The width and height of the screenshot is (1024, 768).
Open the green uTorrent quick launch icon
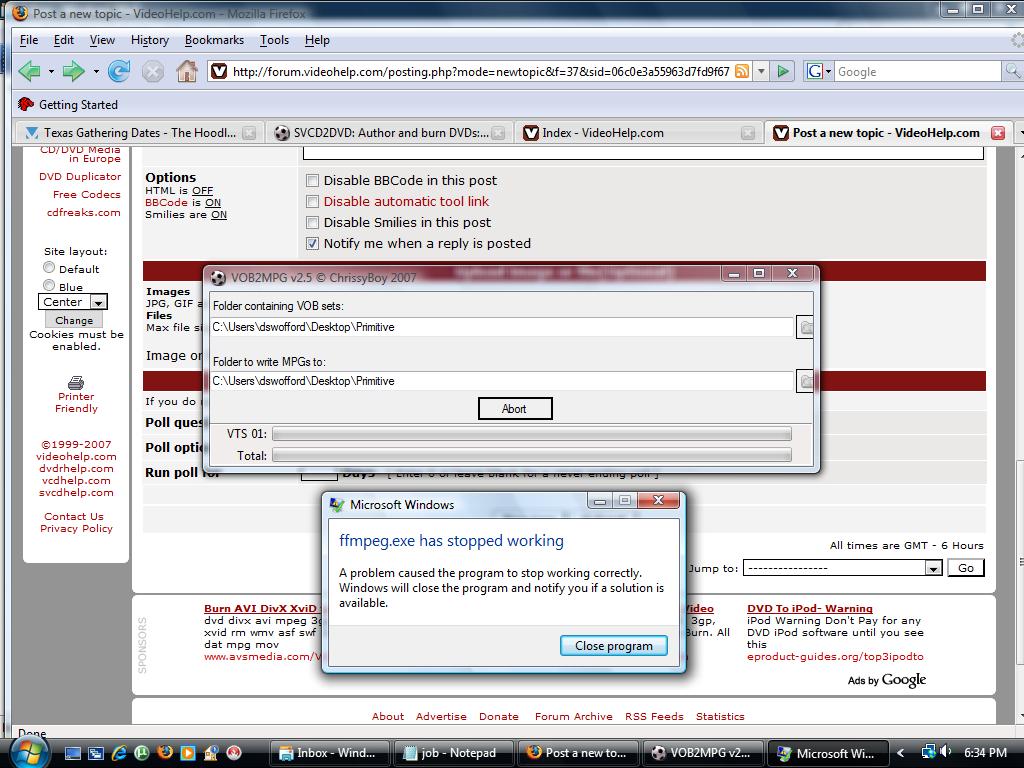pyautogui.click(x=142, y=753)
